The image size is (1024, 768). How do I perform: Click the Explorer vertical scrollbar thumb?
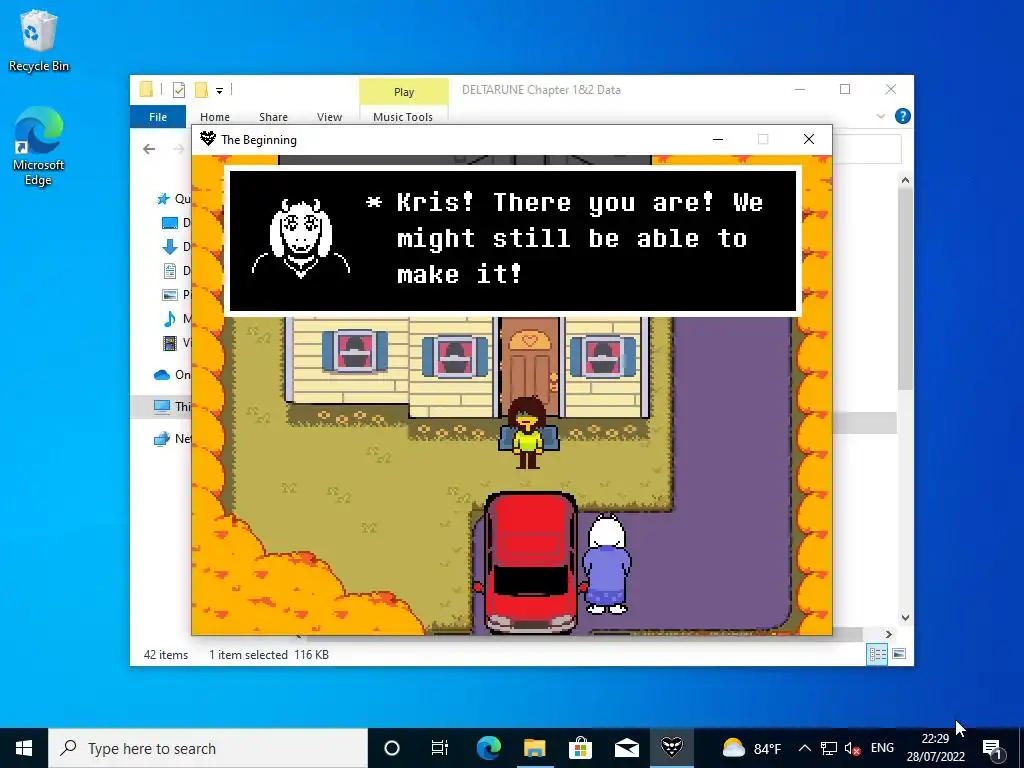point(905,291)
